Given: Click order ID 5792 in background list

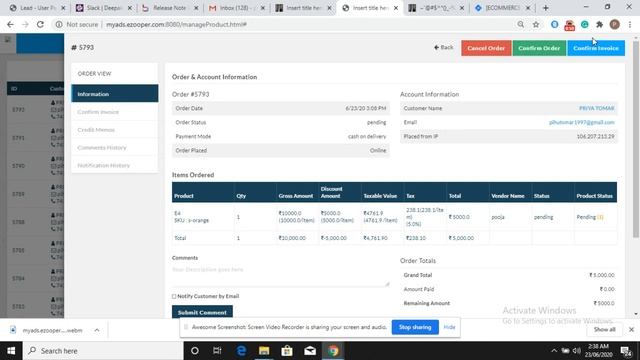Looking at the screenshot, I should pos(18,109).
